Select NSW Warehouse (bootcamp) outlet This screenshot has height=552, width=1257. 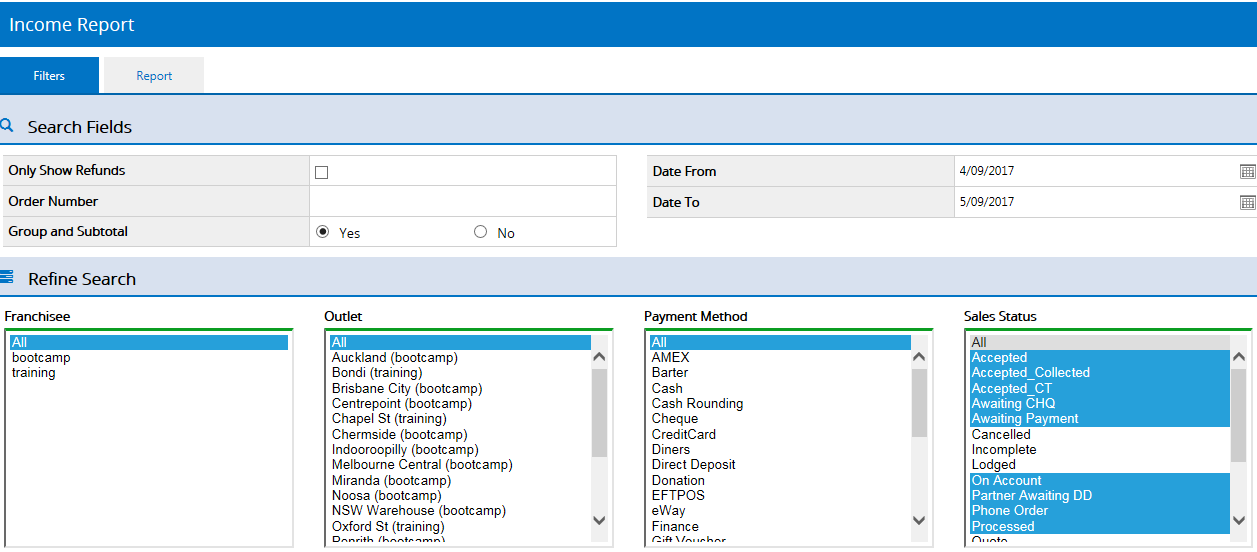point(460,510)
